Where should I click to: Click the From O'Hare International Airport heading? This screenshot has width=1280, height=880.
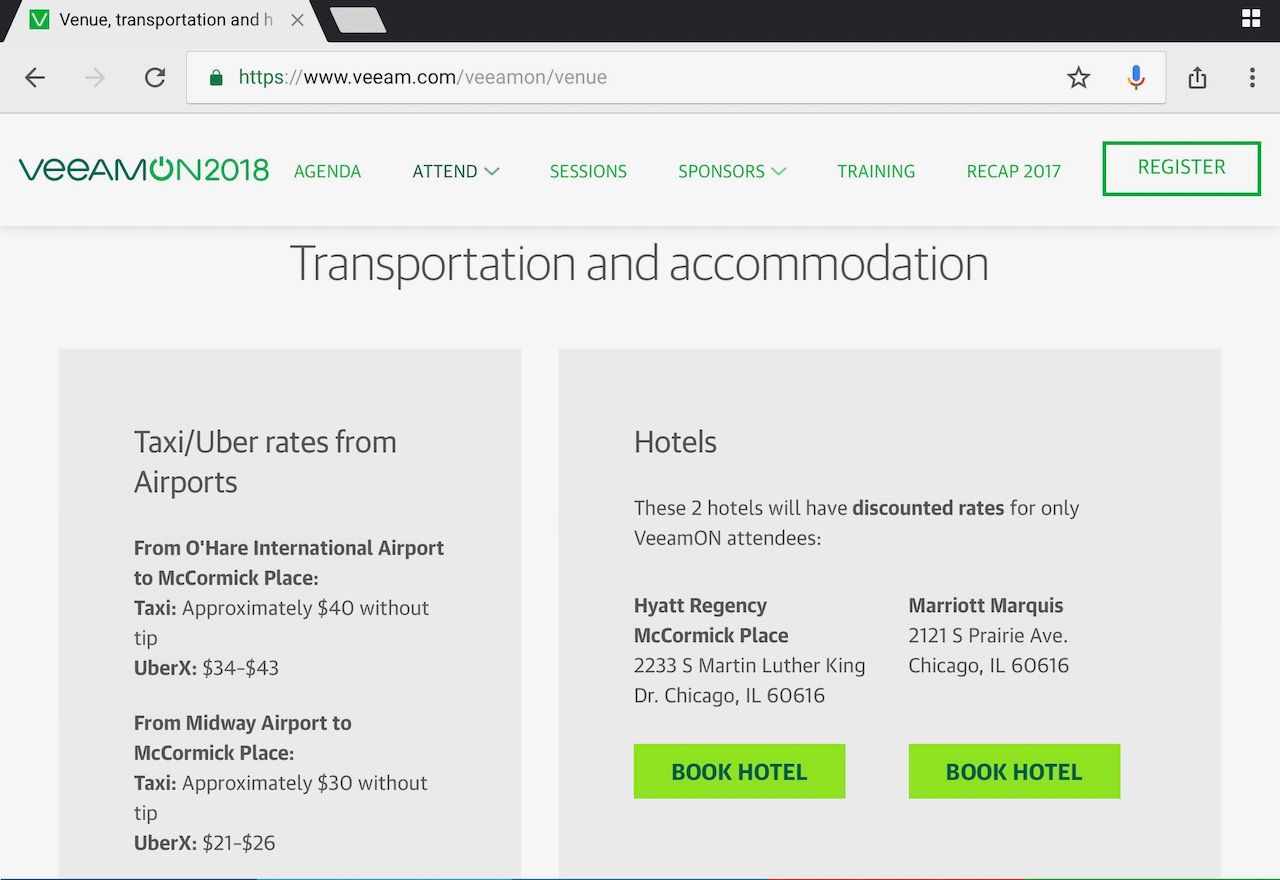(289, 563)
